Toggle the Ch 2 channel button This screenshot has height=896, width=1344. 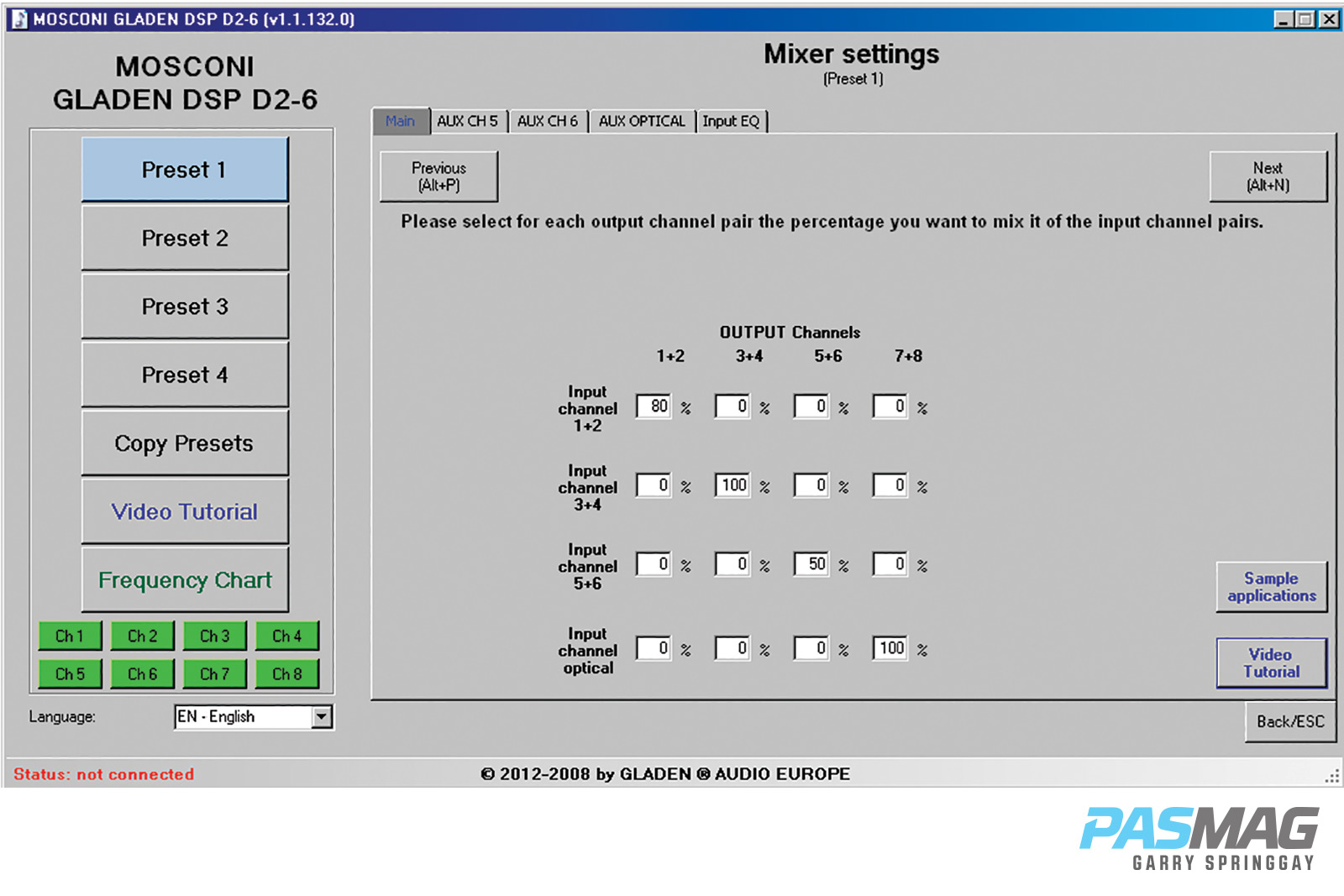[142, 636]
